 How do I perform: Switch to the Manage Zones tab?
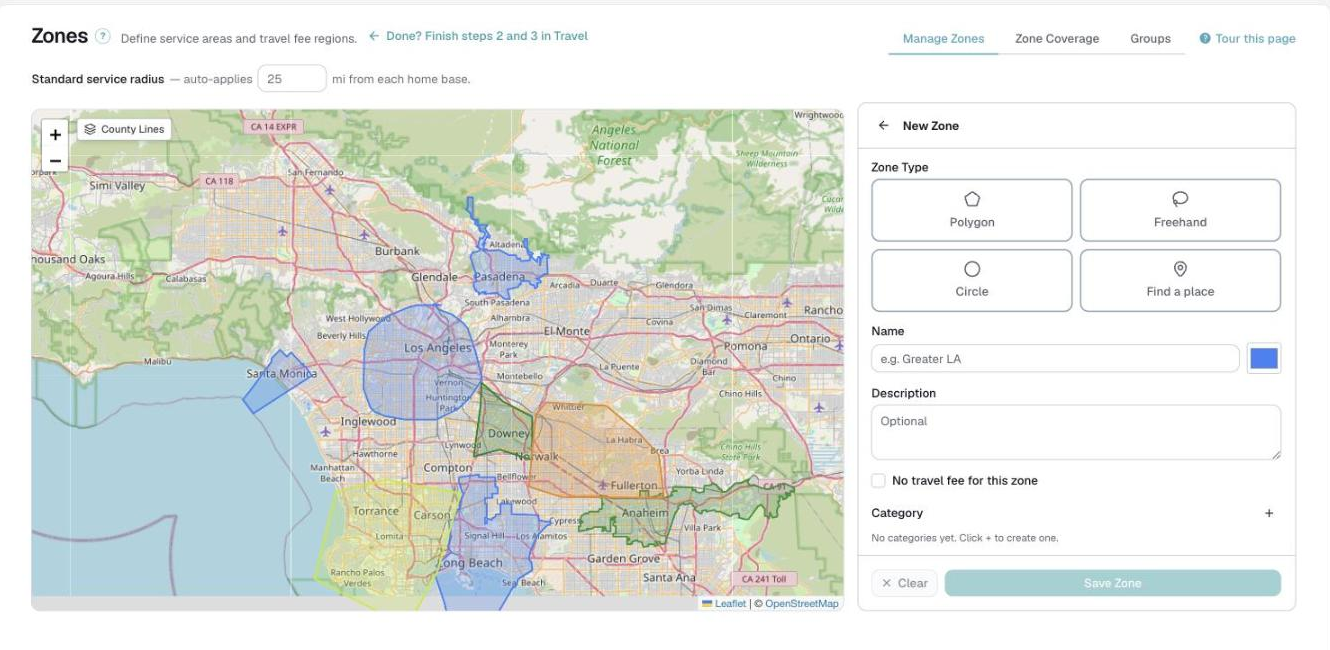click(x=943, y=39)
